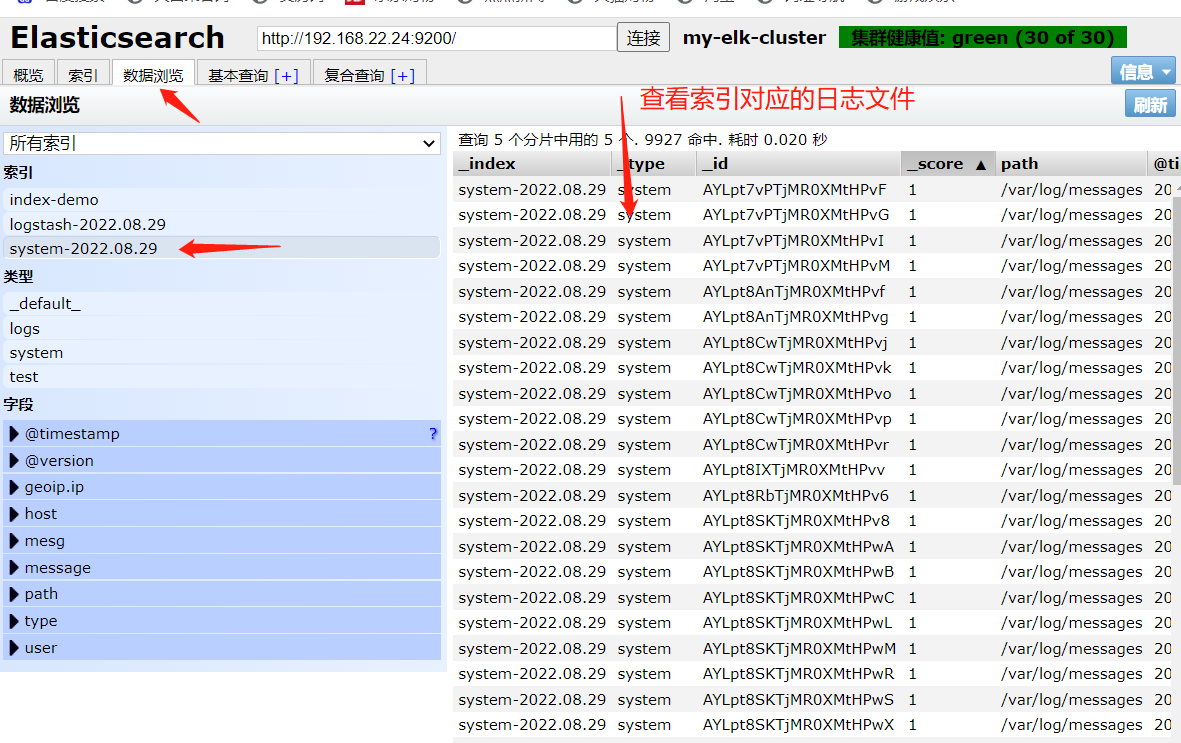This screenshot has width=1181, height=743.
Task: Click row with id AYLpt7vPTjMR0XMtHPvI
Action: [x=813, y=240]
